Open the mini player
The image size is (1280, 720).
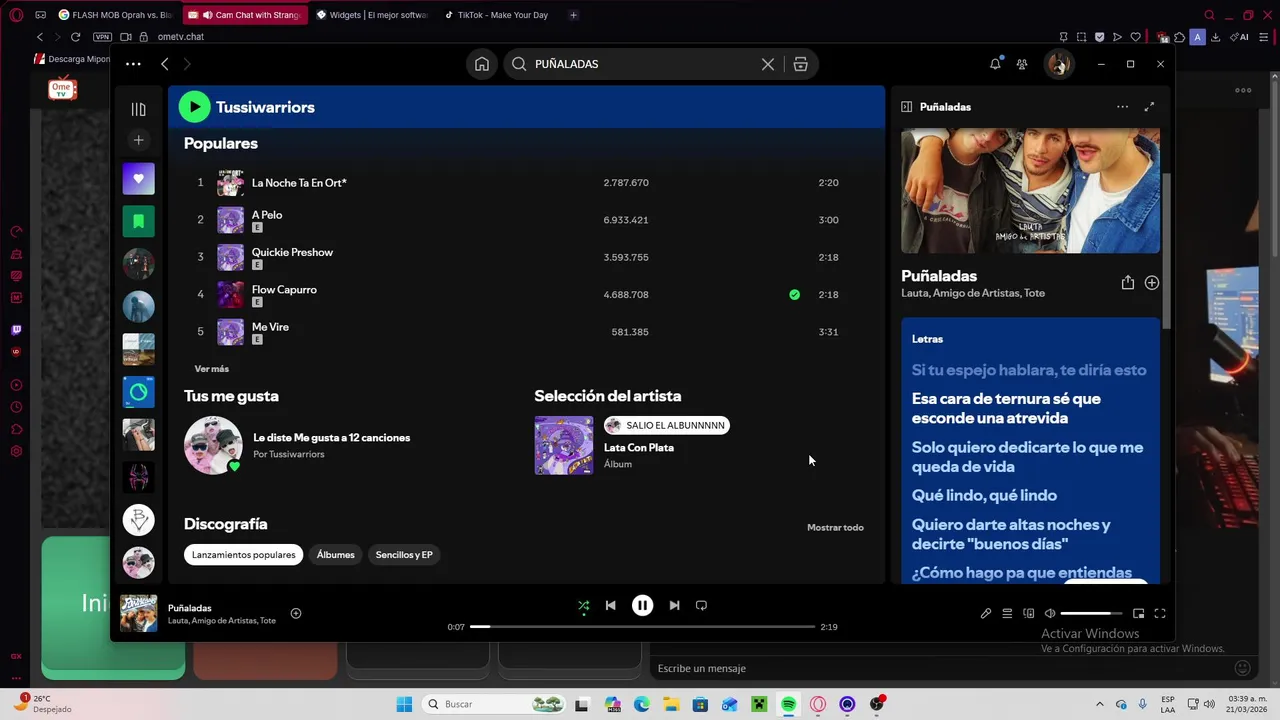1138,614
